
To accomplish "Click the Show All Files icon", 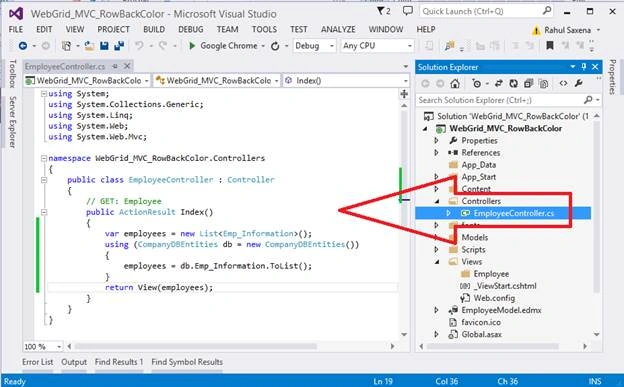I will (543, 84).
